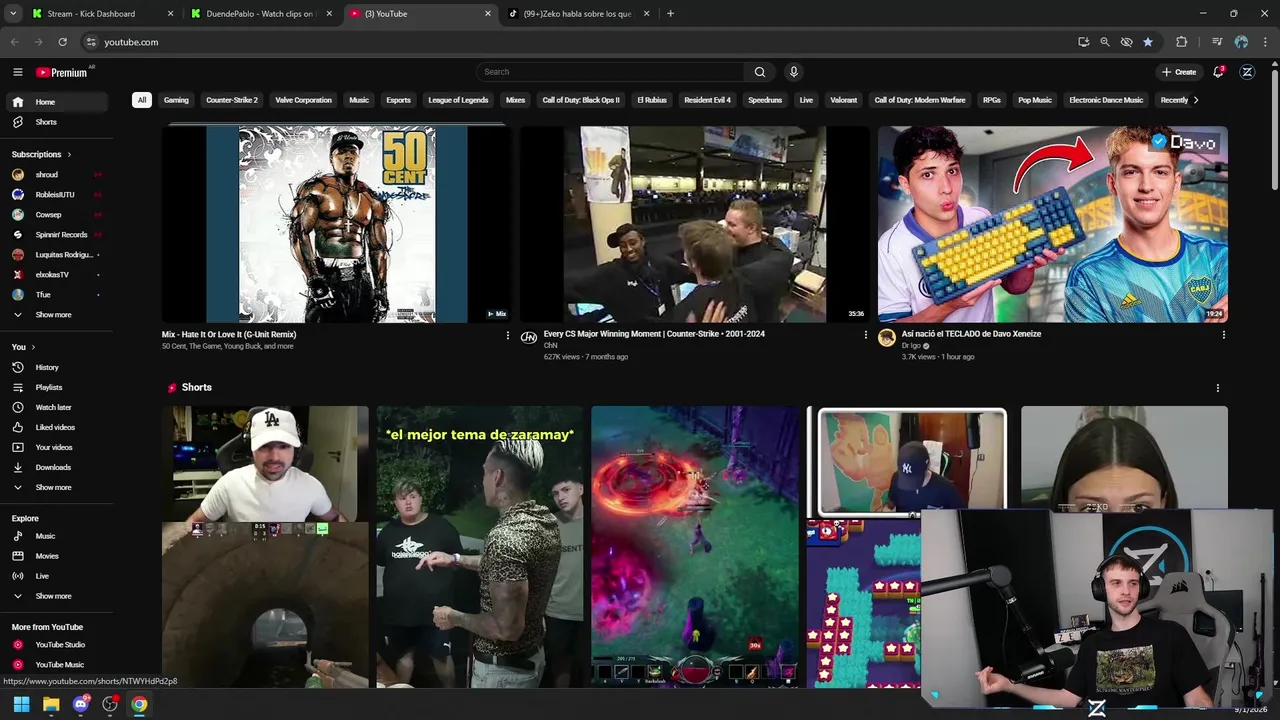The image size is (1280, 720).
Task: Open the el mejor tema de zaramay Short
Action: point(480,546)
